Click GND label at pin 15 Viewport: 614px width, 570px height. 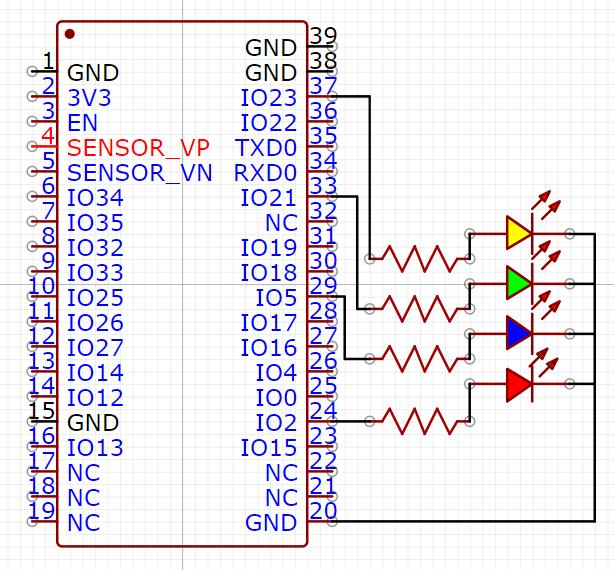pos(93,423)
